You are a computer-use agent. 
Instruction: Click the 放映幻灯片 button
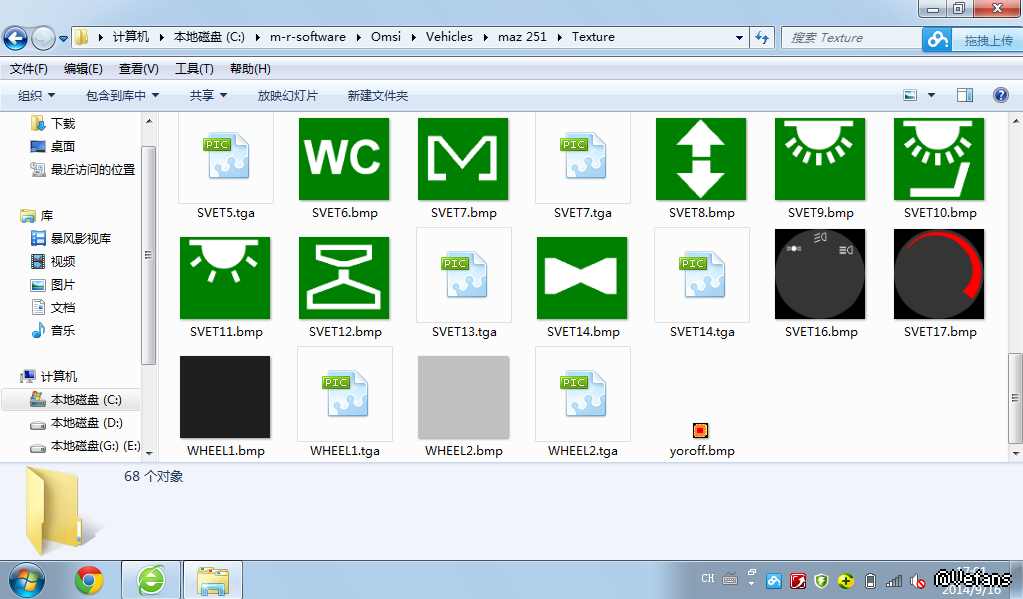[x=288, y=95]
